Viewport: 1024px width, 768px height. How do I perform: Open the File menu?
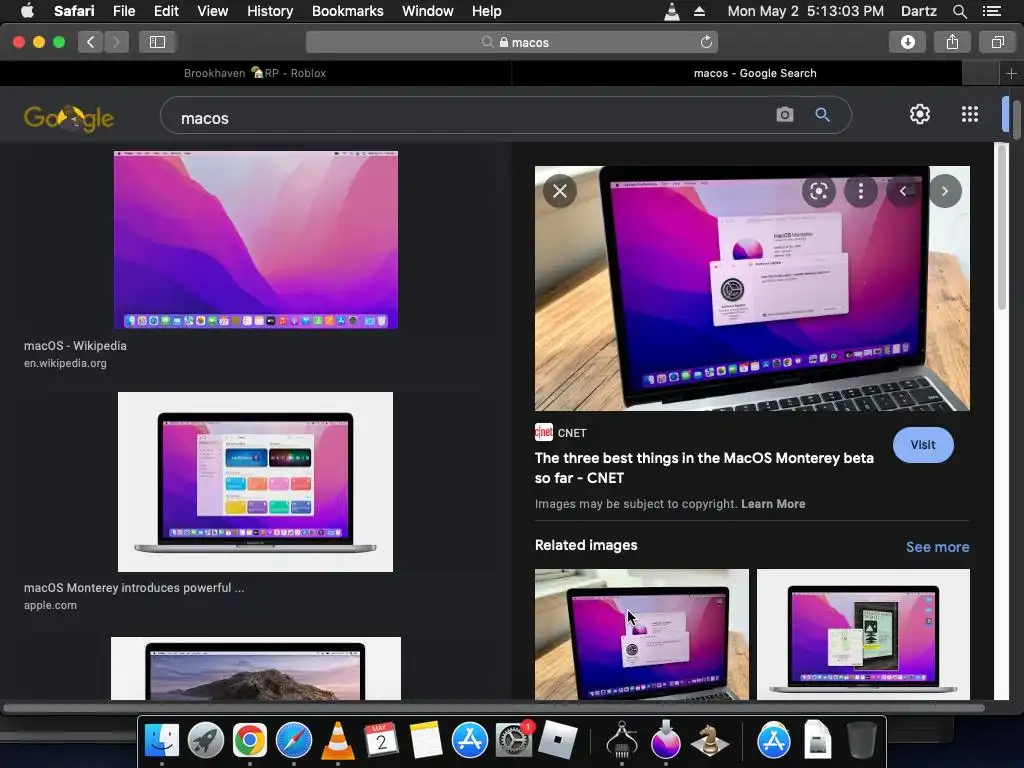tap(123, 11)
